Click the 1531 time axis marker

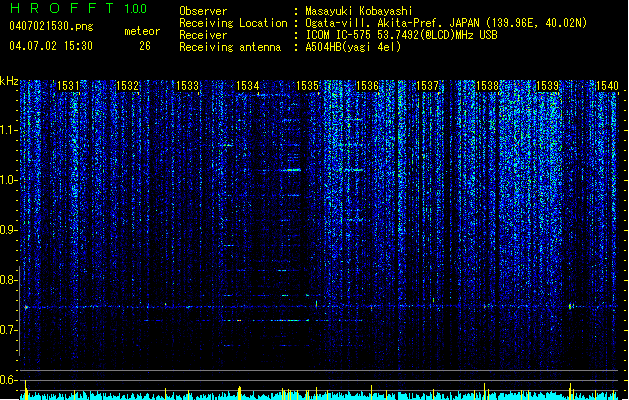coord(68,86)
